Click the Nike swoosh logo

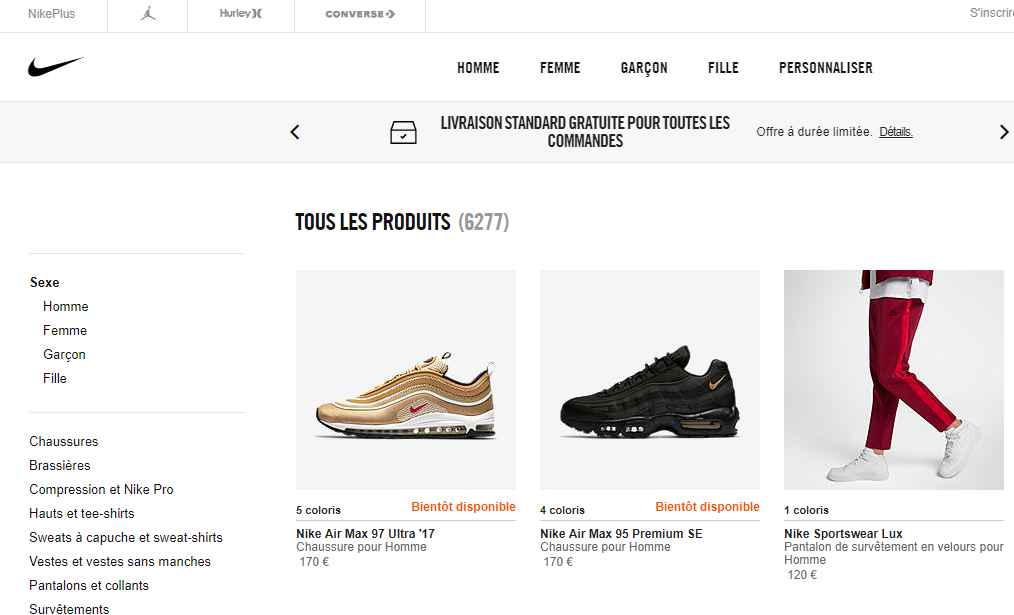coord(55,67)
